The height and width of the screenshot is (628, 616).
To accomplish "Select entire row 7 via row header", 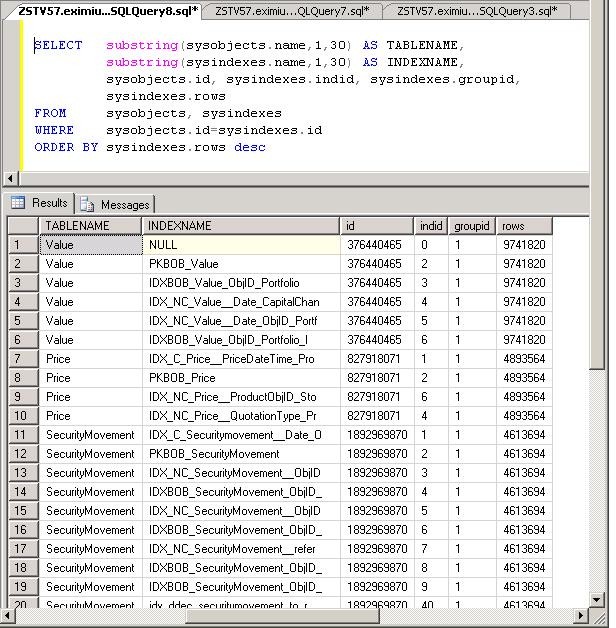I will pyautogui.click(x=20, y=359).
